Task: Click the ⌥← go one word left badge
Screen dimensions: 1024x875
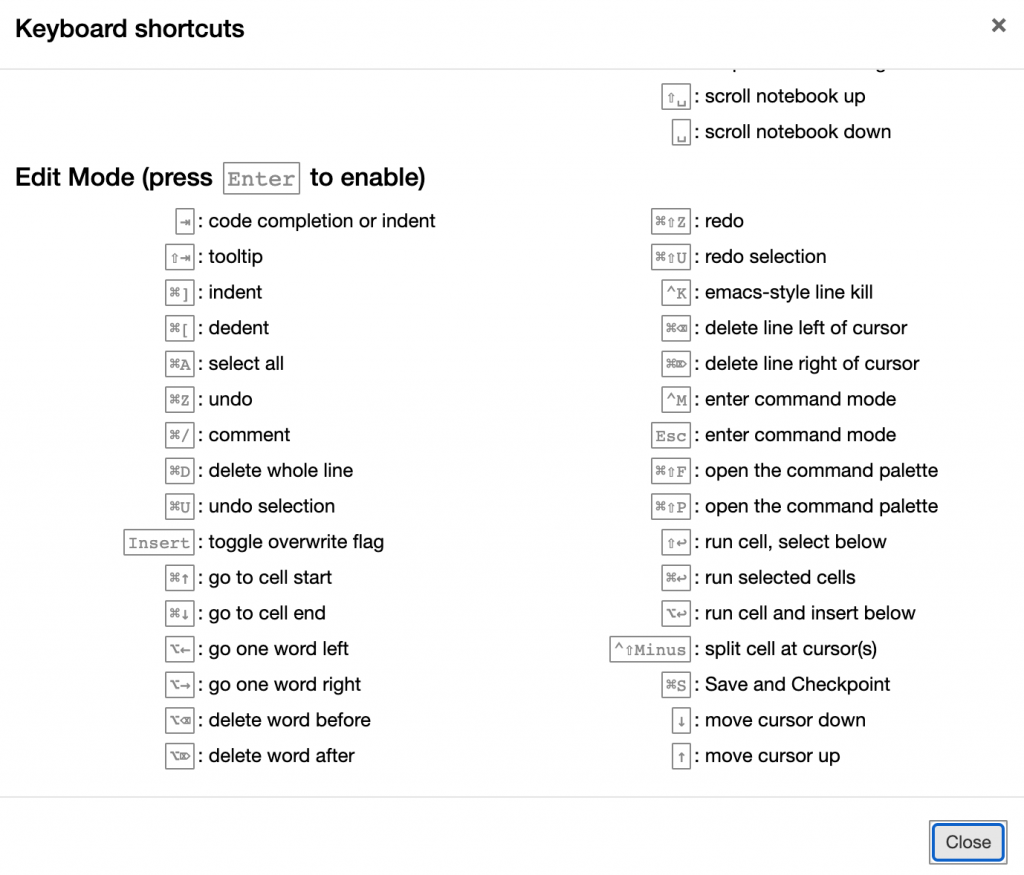Action: coord(180,649)
